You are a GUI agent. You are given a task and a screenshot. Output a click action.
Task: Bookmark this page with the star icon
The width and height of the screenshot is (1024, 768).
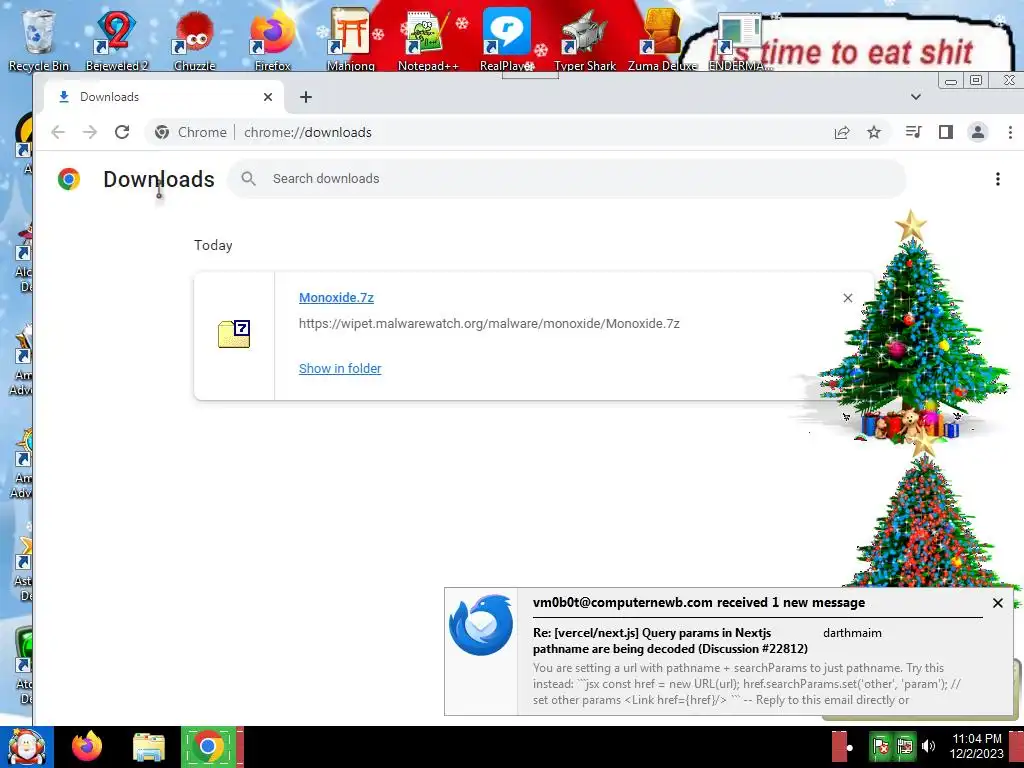pyautogui.click(x=874, y=133)
